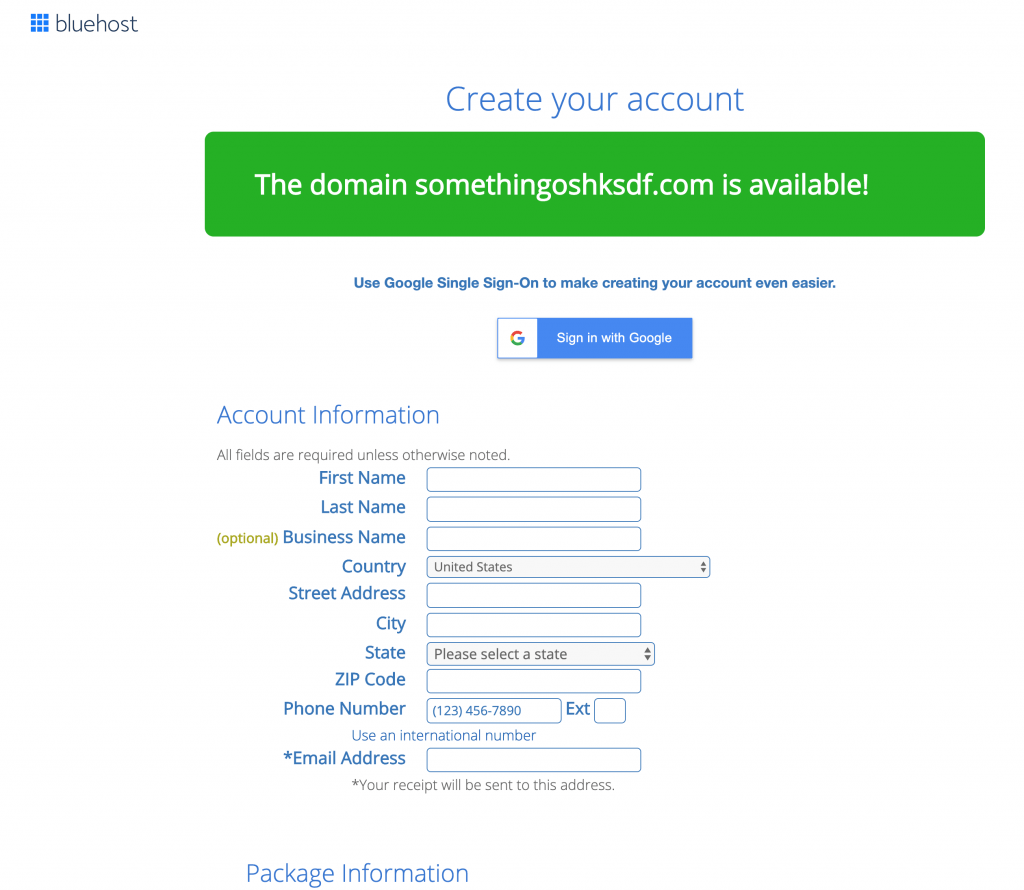This screenshot has height=890, width=1024.
Task: Click the ZIP Code field
Action: coord(534,681)
